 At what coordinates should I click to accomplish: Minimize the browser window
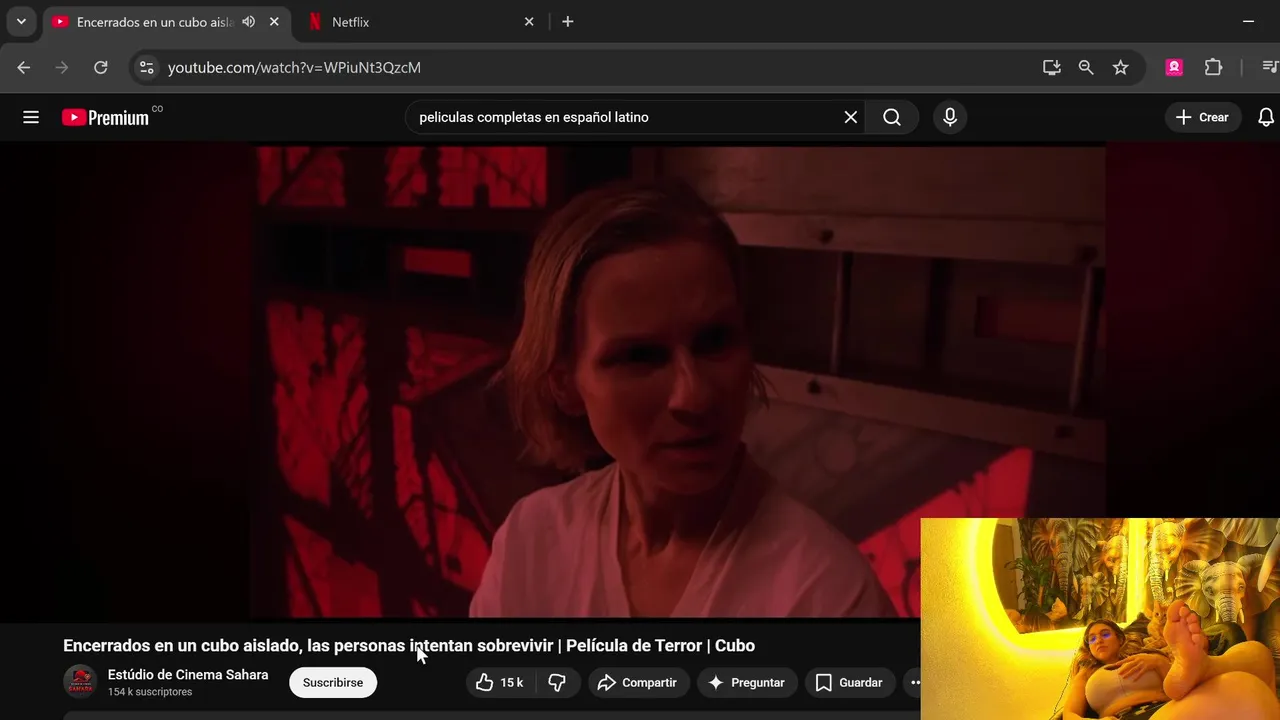click(x=1248, y=21)
